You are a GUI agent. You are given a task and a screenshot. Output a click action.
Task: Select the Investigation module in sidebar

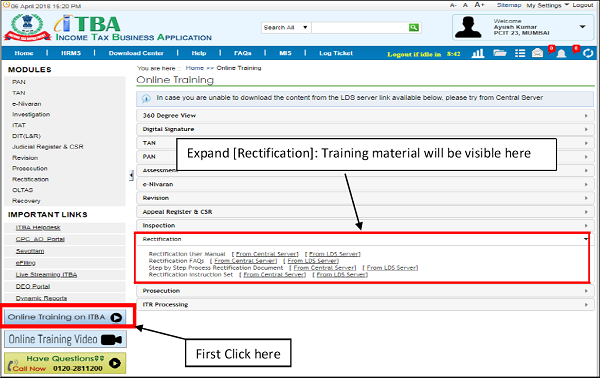click(x=31, y=114)
